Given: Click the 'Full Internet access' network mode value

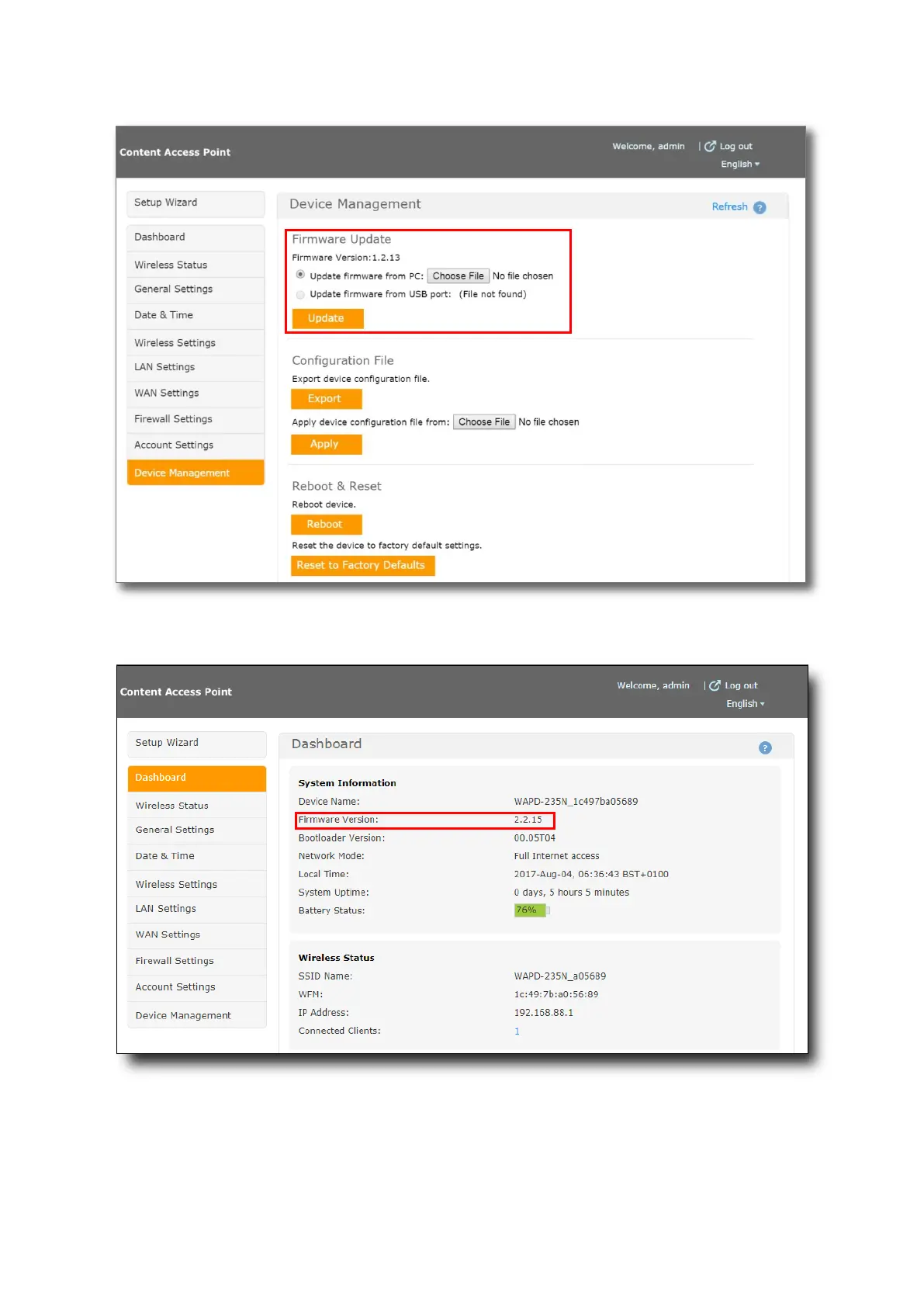Looking at the screenshot, I should pos(557,856).
